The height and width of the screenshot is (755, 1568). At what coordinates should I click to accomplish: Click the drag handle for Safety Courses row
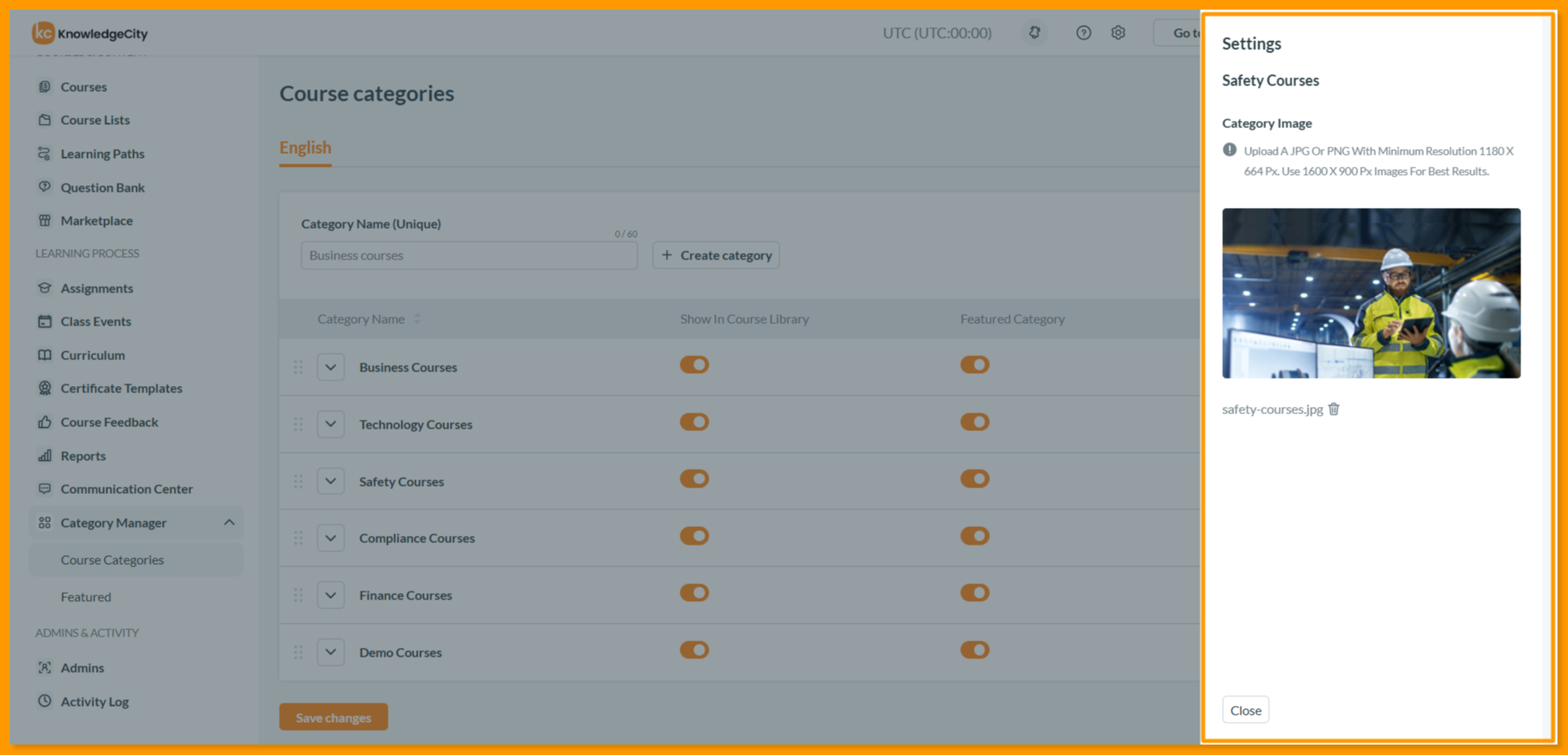[298, 481]
